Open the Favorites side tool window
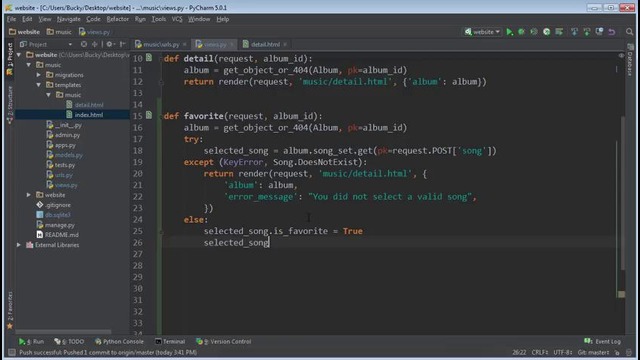This screenshot has width=640, height=360. [x=10, y=310]
